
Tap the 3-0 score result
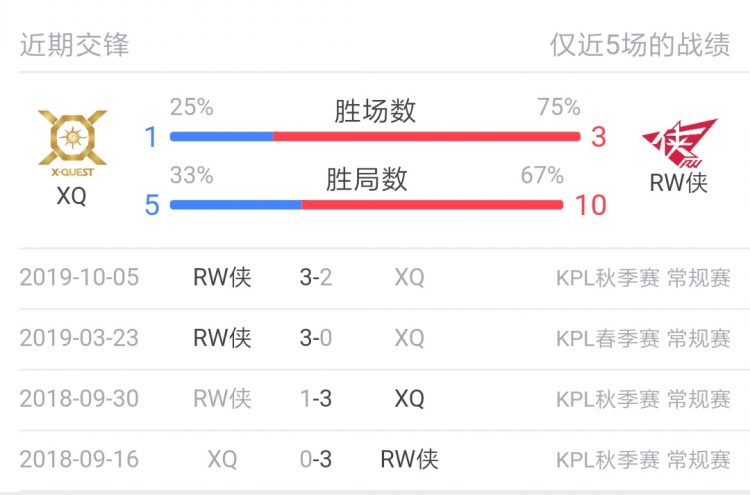316,338
